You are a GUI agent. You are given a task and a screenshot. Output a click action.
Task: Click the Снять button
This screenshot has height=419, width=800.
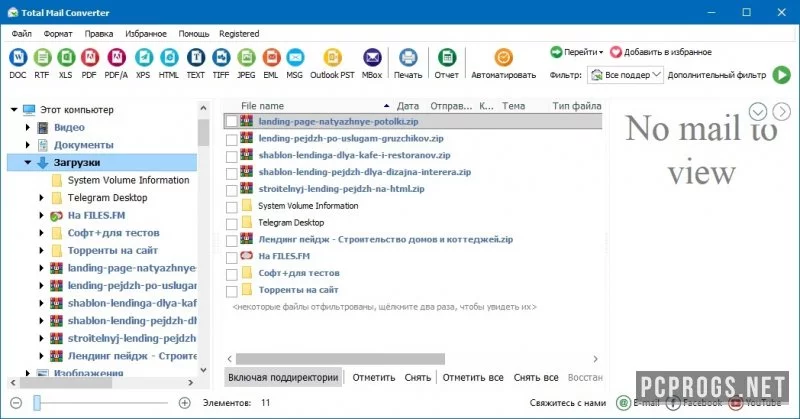pos(417,378)
